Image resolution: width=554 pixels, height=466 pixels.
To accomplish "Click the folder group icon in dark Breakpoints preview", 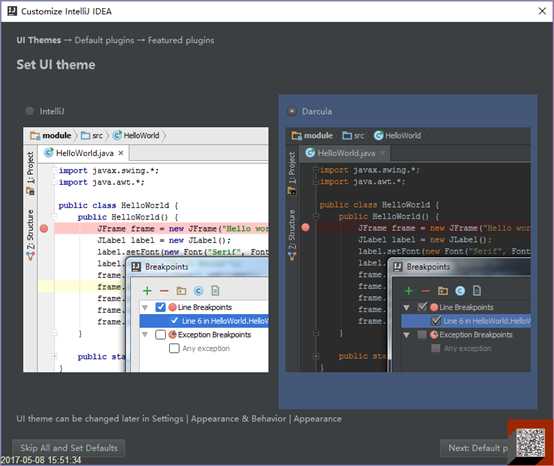I will pyautogui.click(x=443, y=291).
